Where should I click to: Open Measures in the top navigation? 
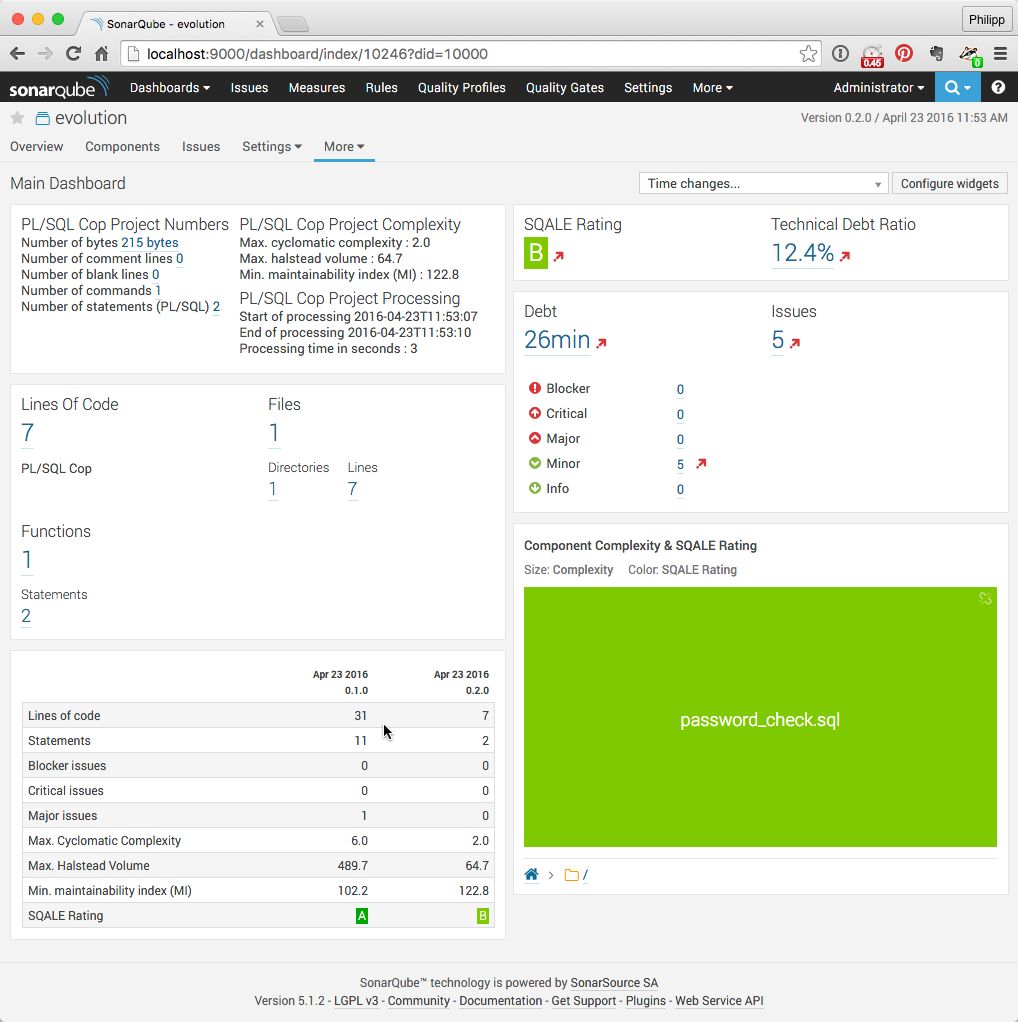[317, 87]
